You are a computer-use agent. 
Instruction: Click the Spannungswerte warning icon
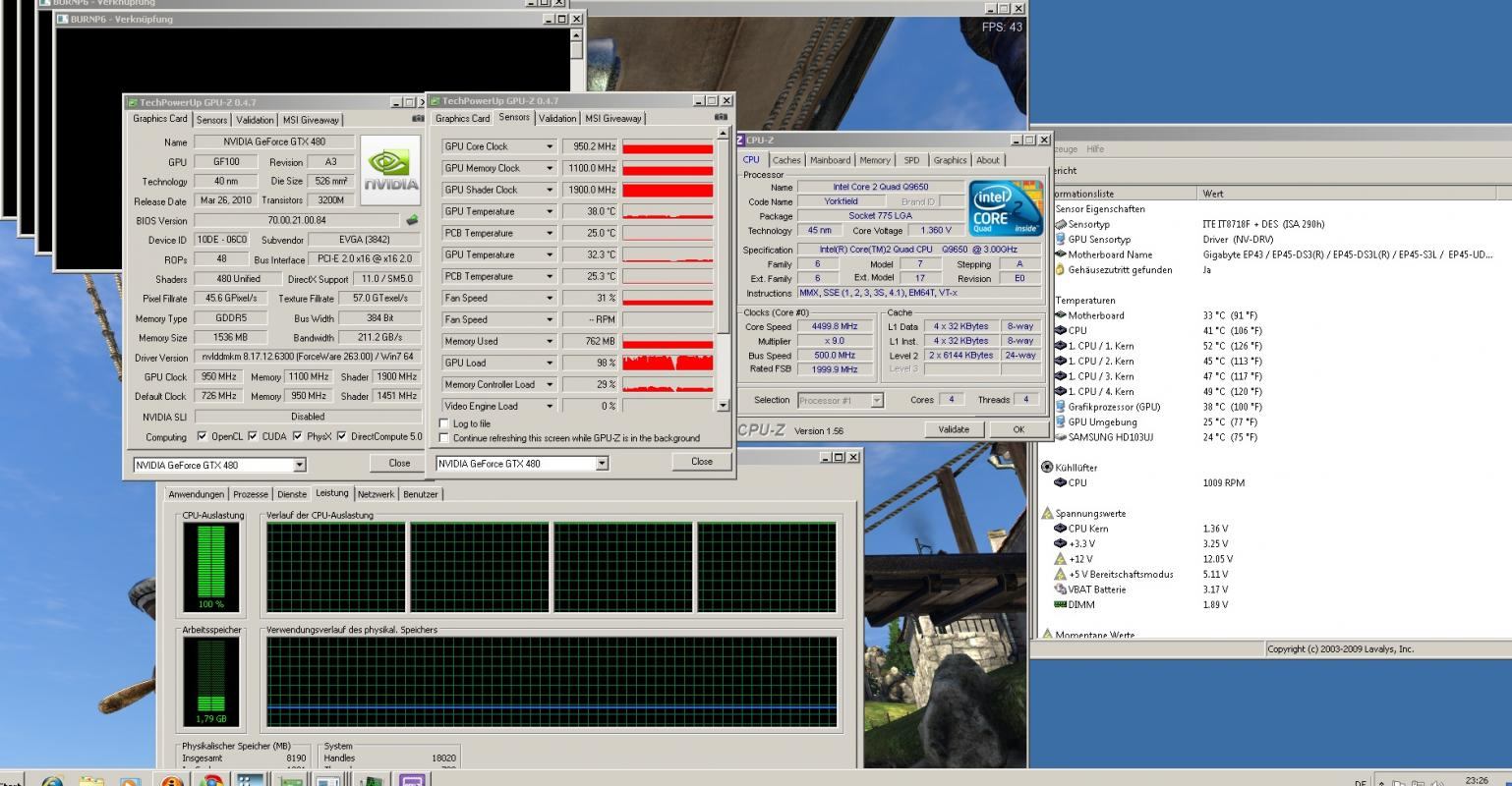point(1047,513)
